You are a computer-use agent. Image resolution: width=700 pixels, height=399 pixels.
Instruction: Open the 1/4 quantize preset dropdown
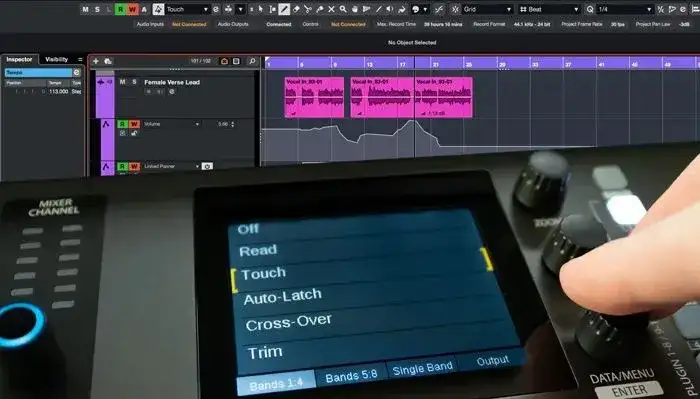pos(624,9)
